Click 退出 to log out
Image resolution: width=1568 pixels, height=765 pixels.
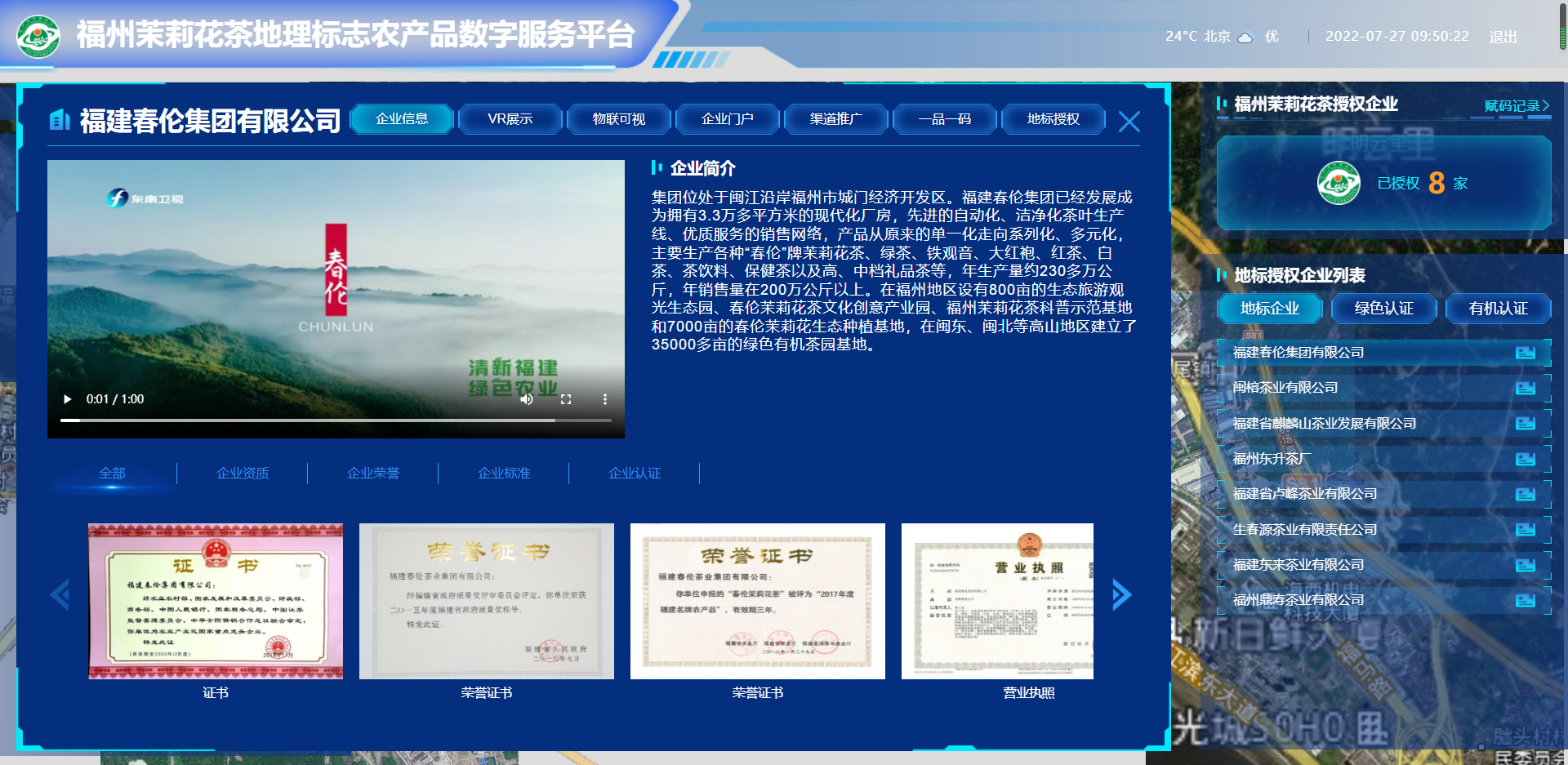[1503, 37]
